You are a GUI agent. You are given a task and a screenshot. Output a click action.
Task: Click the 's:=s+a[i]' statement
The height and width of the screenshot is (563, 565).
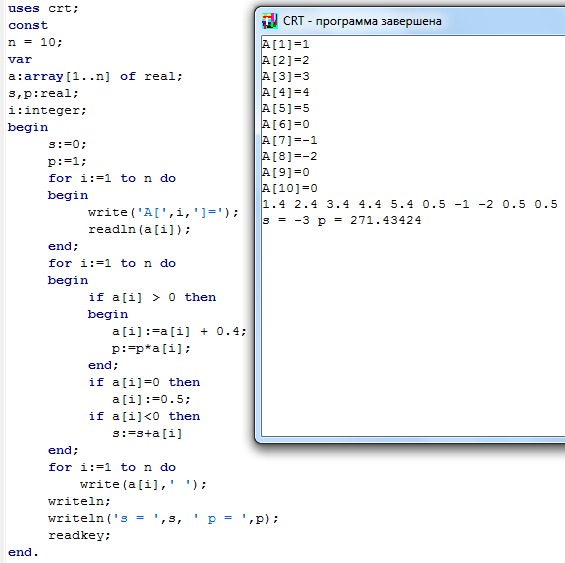click(147, 433)
